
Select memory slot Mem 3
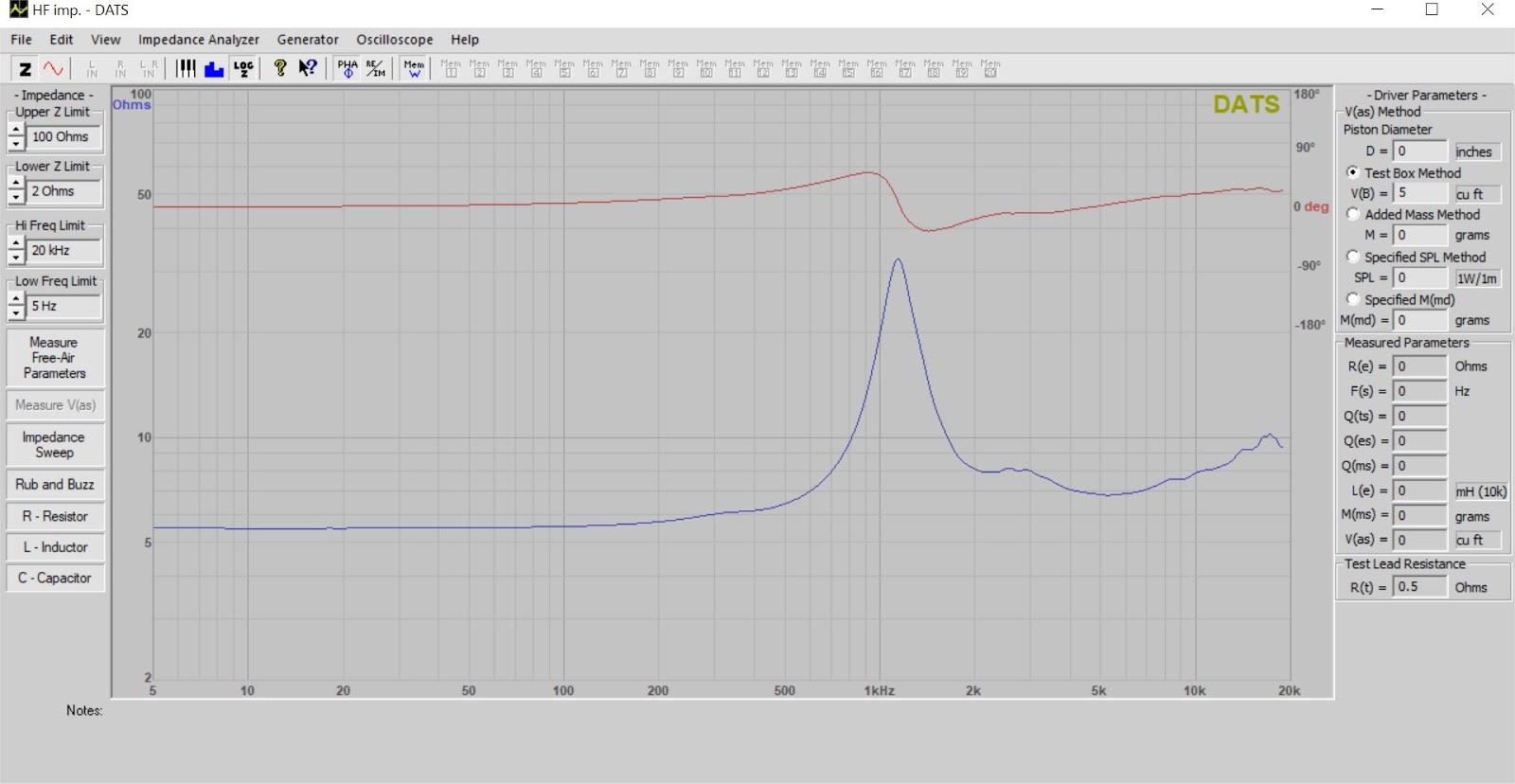coord(508,68)
